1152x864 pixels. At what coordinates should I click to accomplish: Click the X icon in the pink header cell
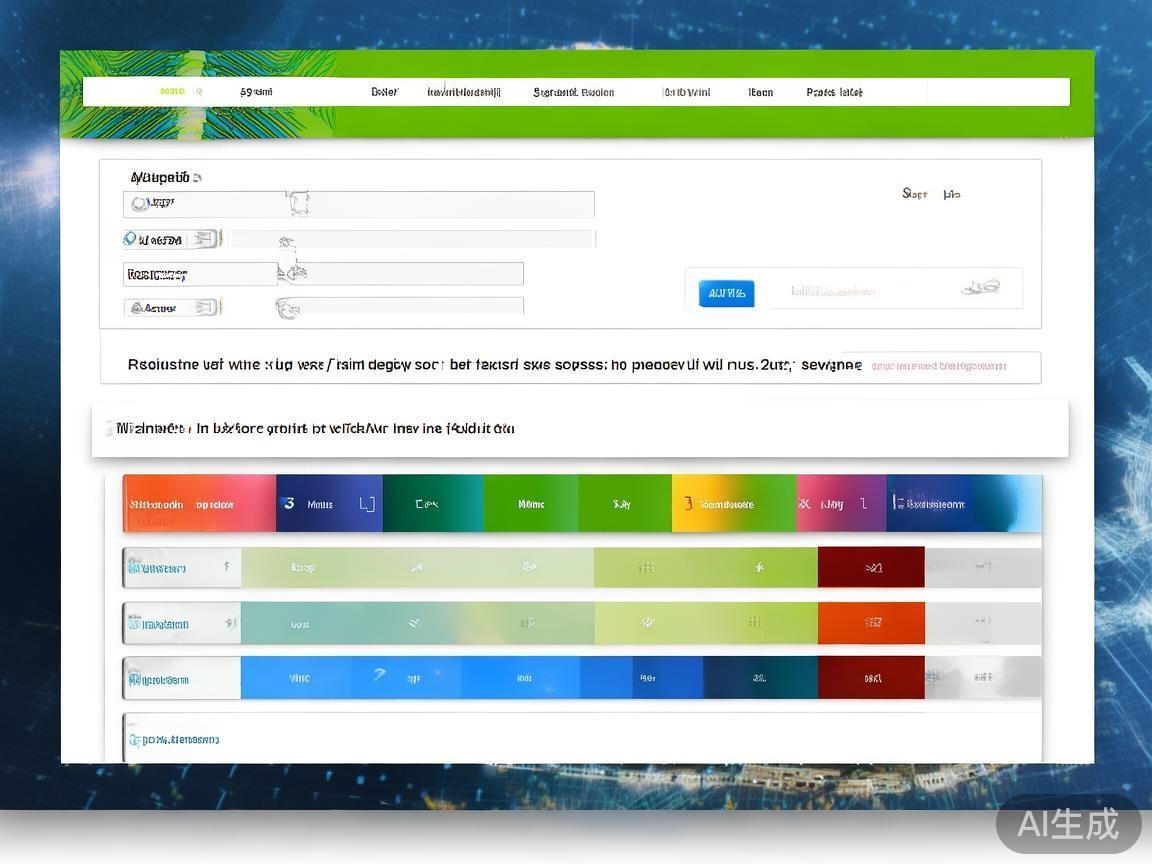805,504
